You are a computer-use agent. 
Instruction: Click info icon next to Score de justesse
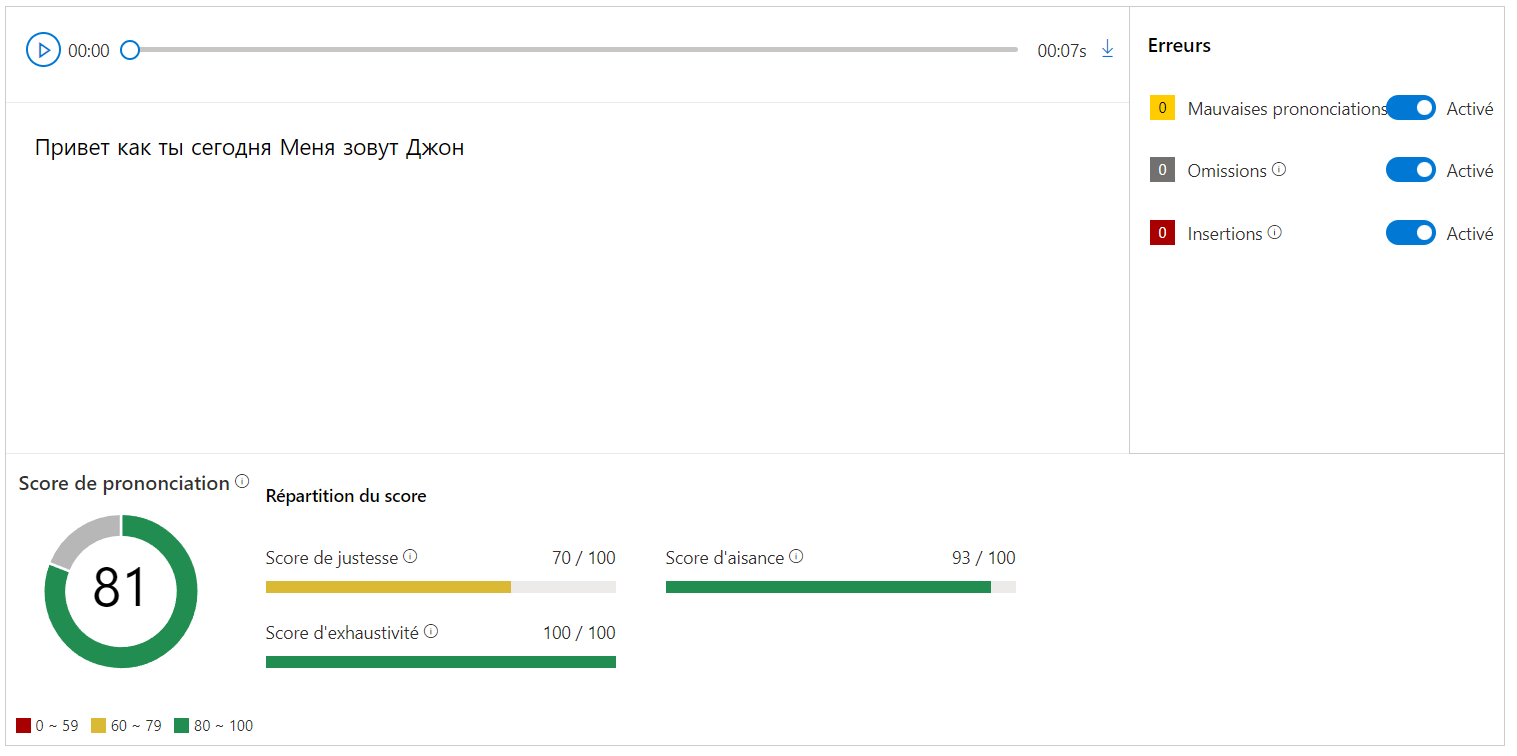pos(410,557)
